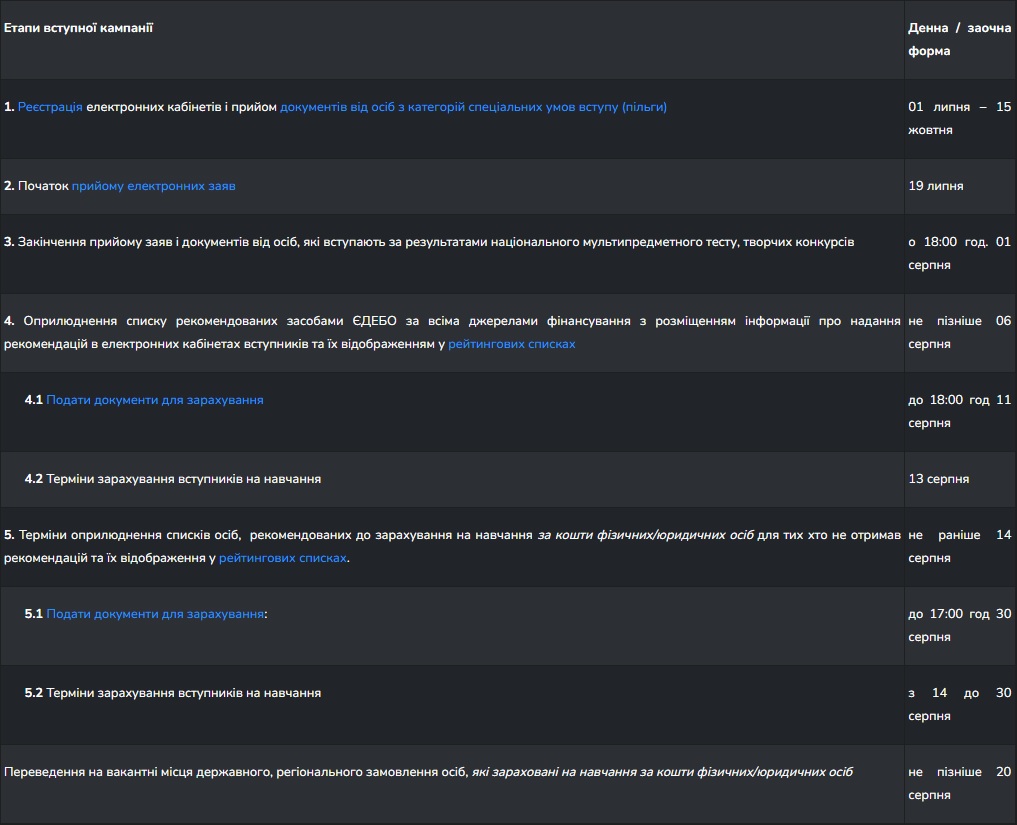Open 'рейтингових списках' link in step 4
The width and height of the screenshot is (1017, 825).
(512, 344)
